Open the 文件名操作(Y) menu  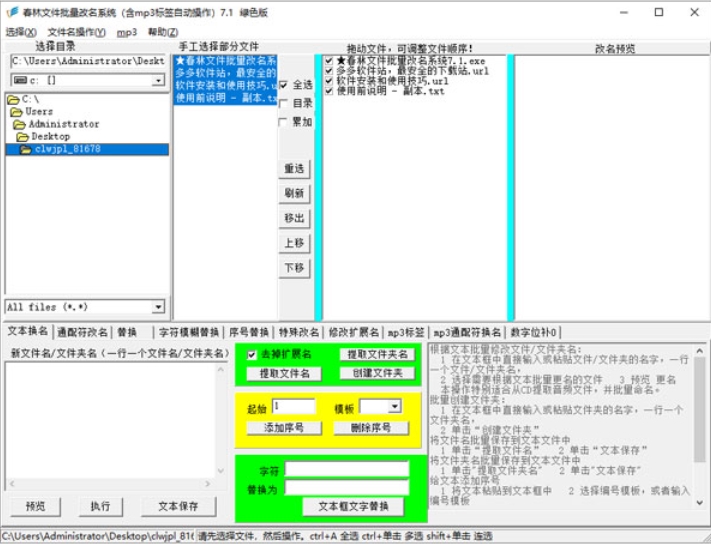point(76,32)
